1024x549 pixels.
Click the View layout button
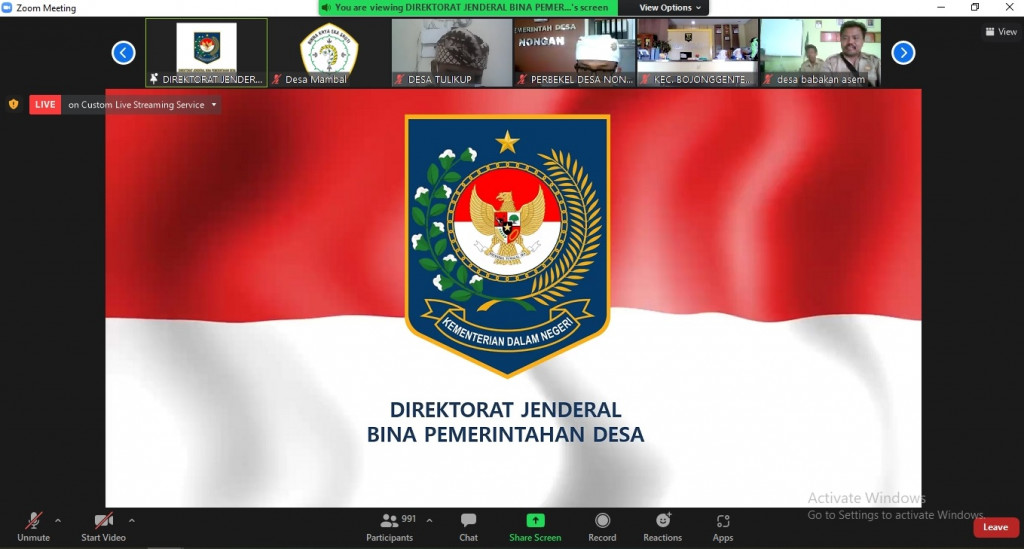point(1000,31)
